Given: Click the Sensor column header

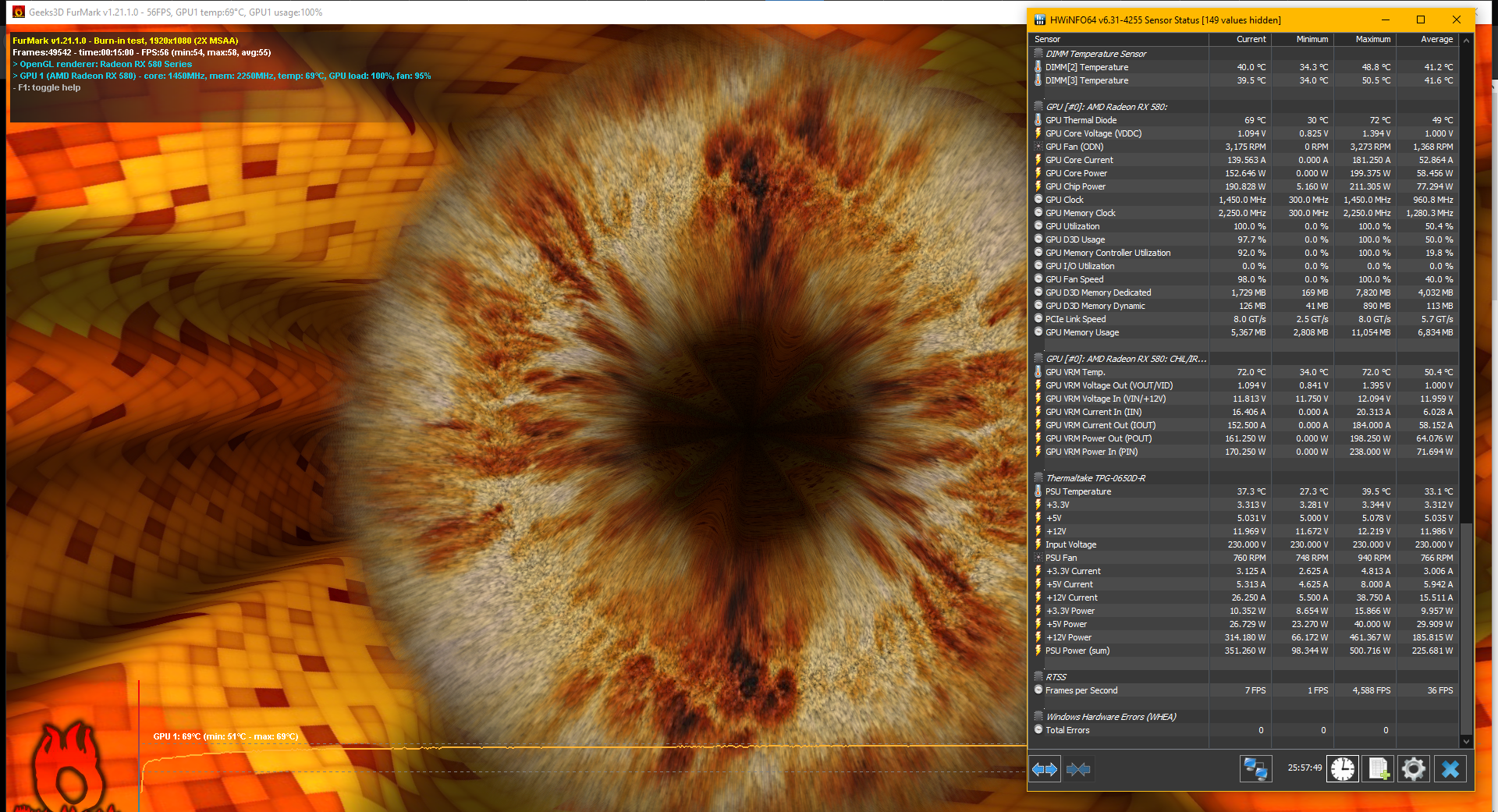Looking at the screenshot, I should pos(1119,39).
